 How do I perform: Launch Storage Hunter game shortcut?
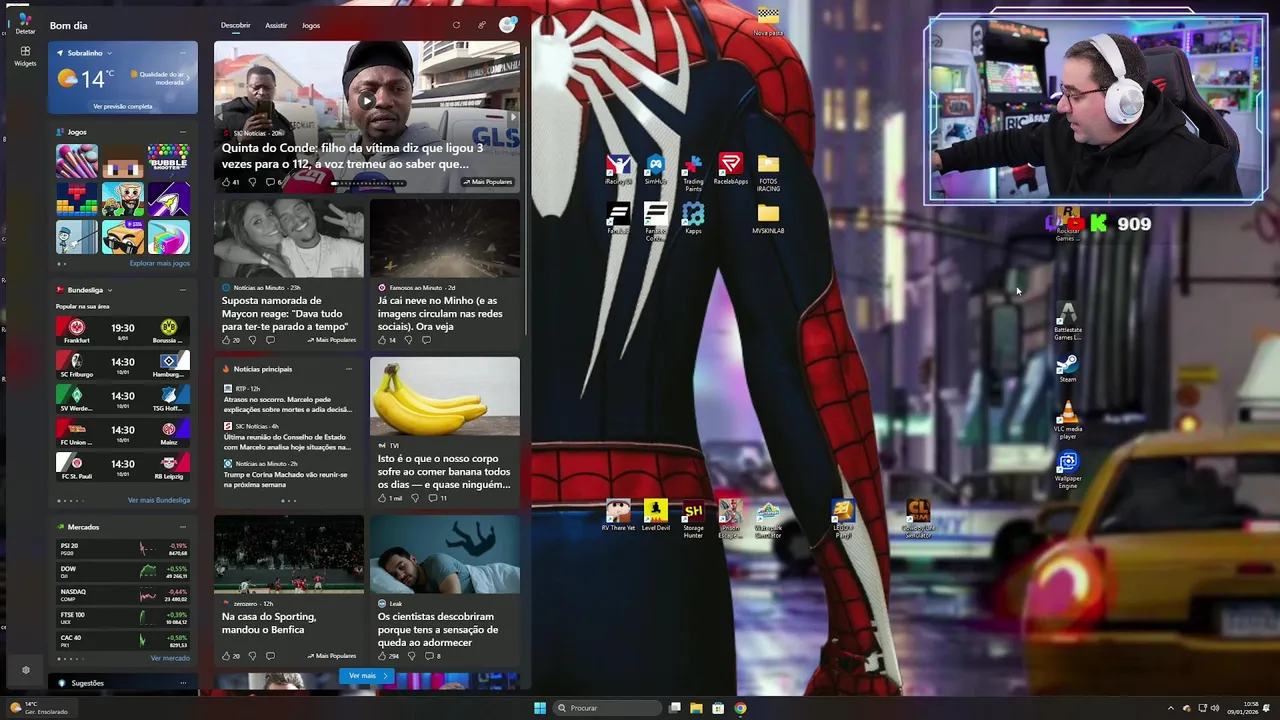(x=693, y=520)
